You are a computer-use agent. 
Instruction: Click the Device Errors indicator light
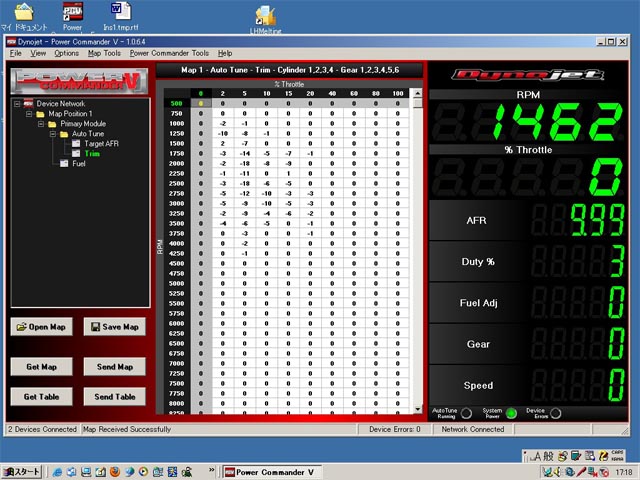(x=556, y=413)
